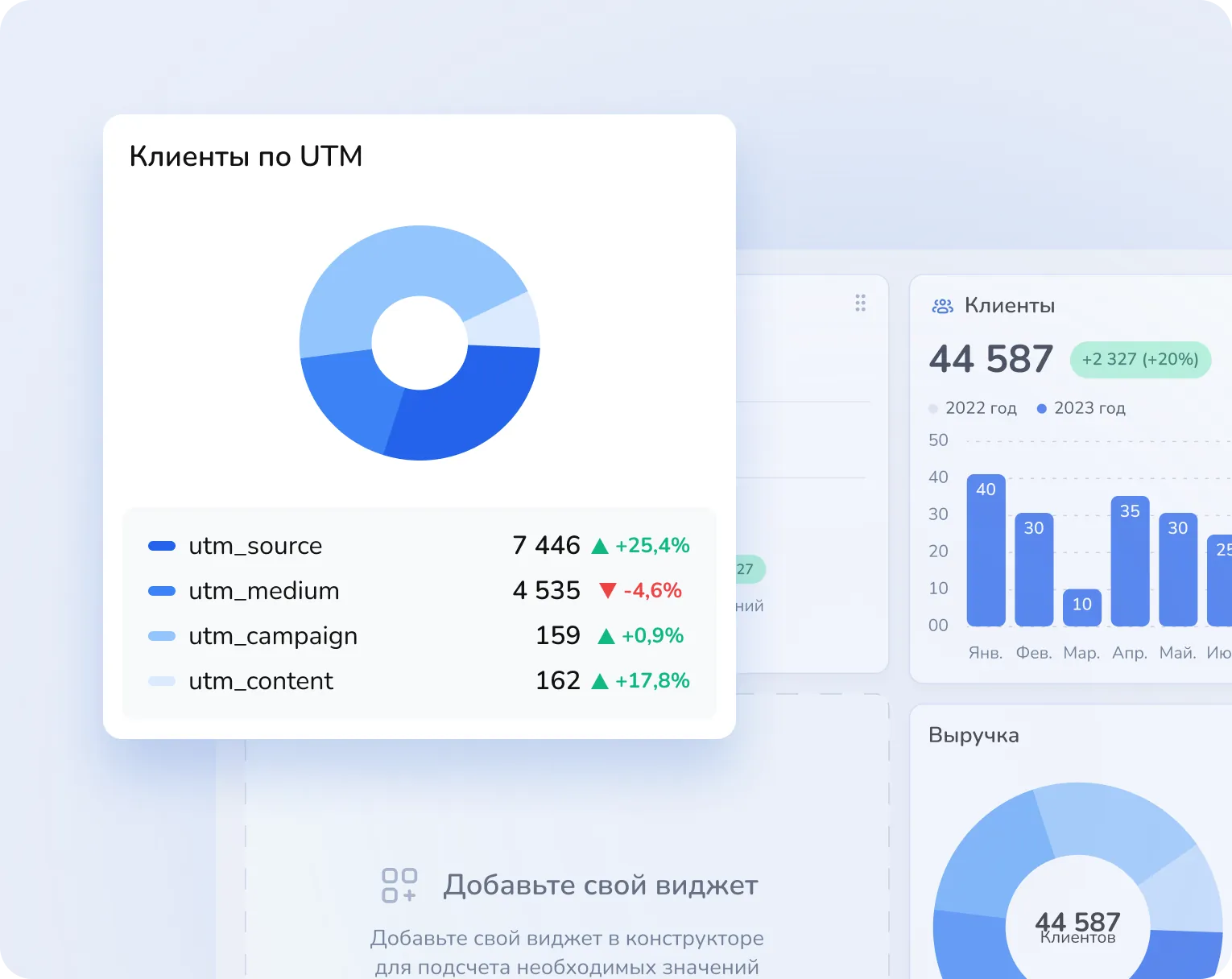Image resolution: width=1232 pixels, height=979 pixels.
Task: Select the Янв. bar showing 40
Action: coord(986,551)
